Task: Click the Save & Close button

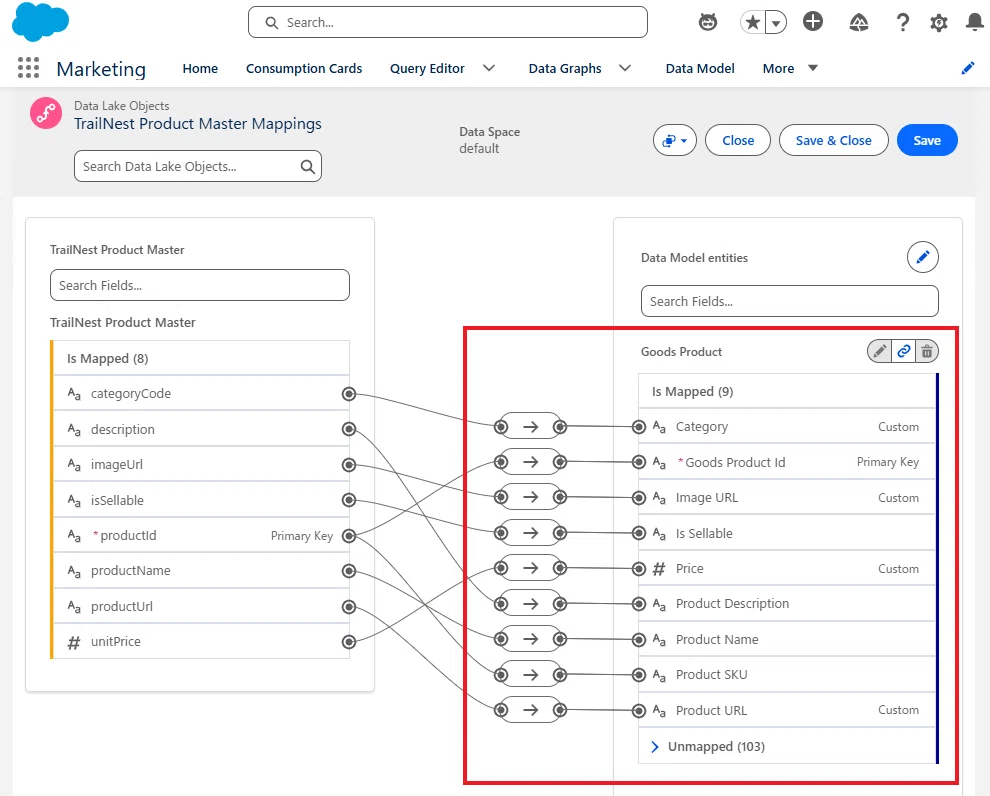Action: 833,140
